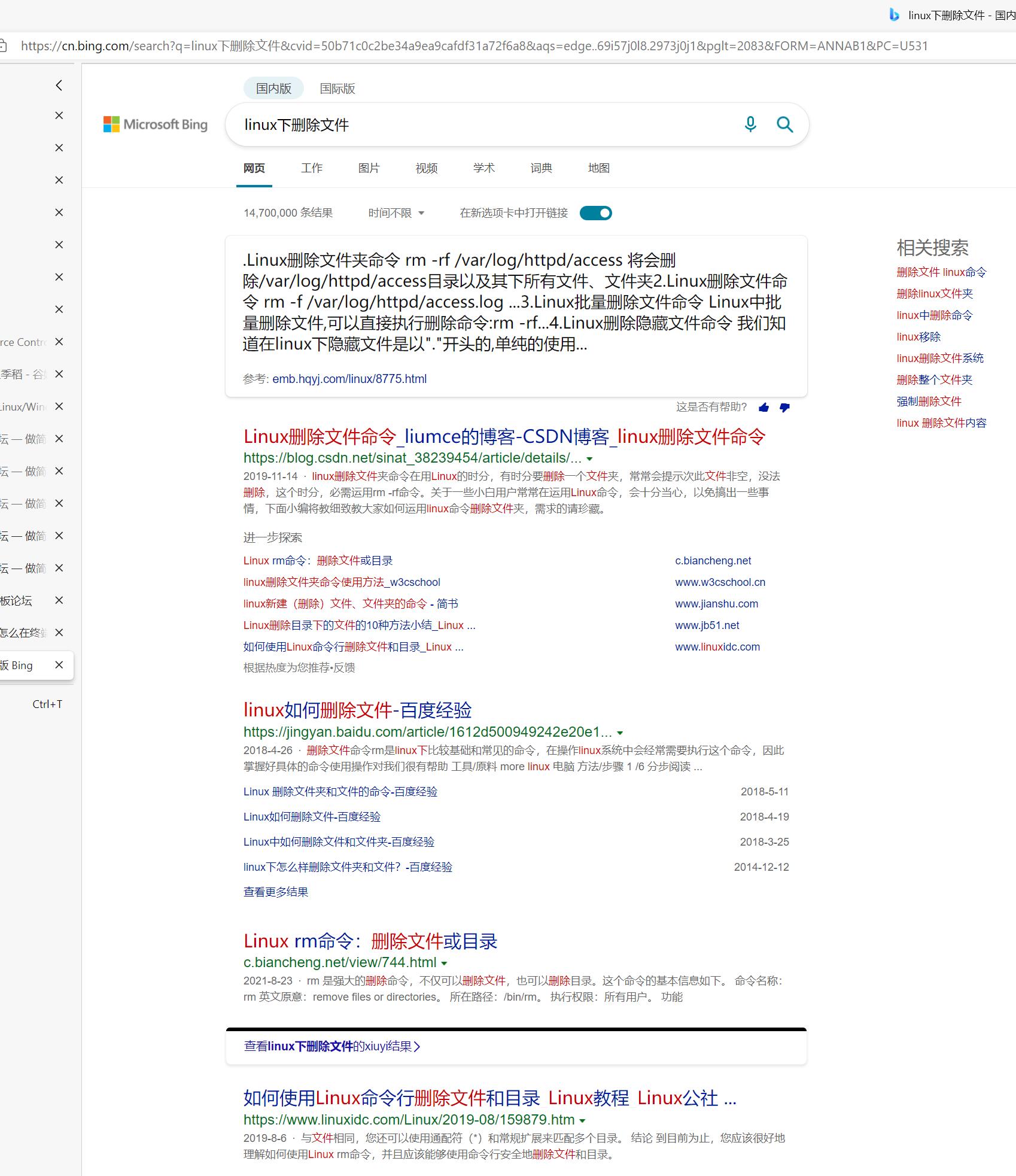This screenshot has height=1176, width=1016.
Task: Open www.jb51.net domain link
Action: (707, 625)
